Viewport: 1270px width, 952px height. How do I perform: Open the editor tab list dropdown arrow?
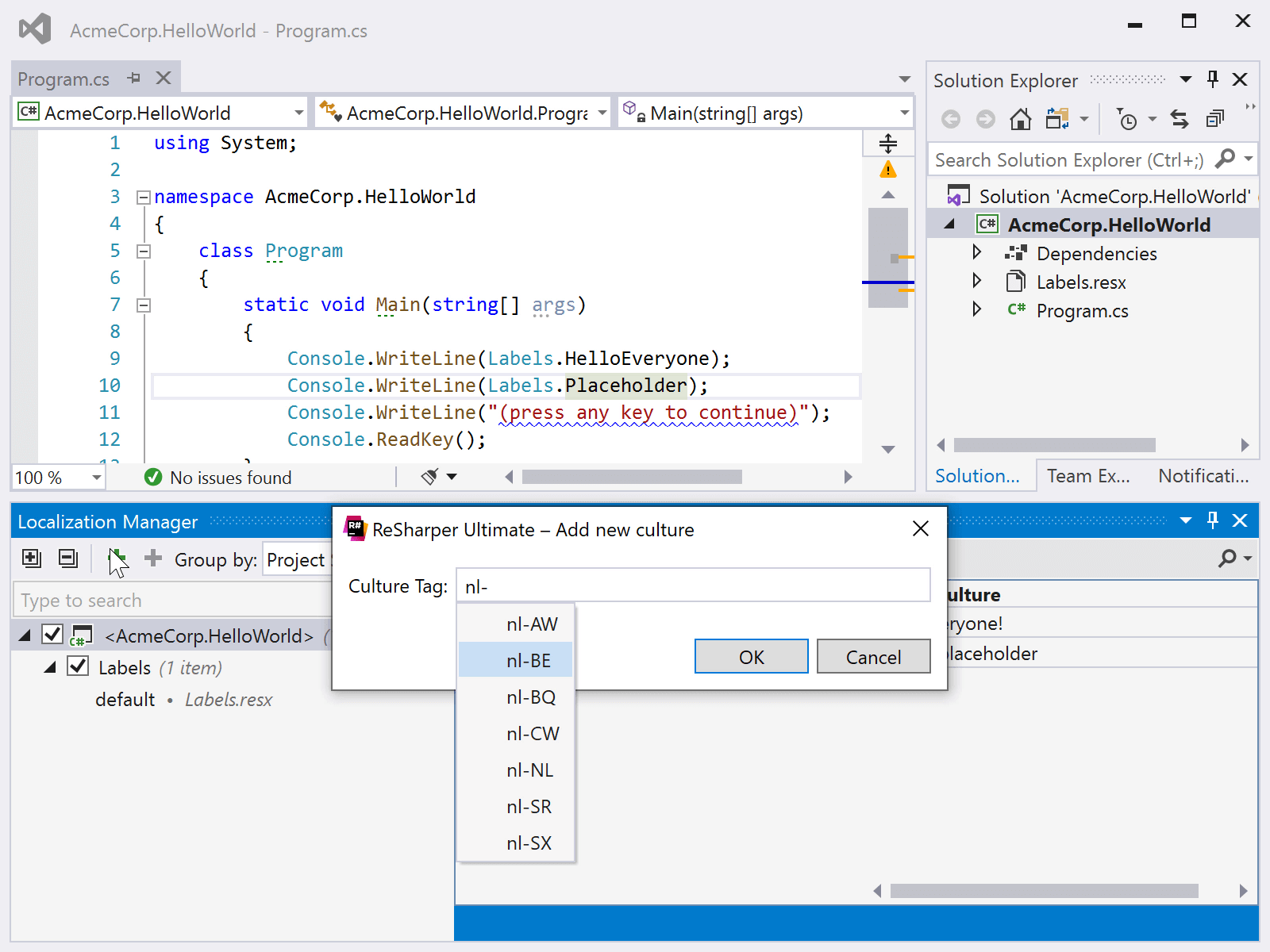pyautogui.click(x=904, y=79)
